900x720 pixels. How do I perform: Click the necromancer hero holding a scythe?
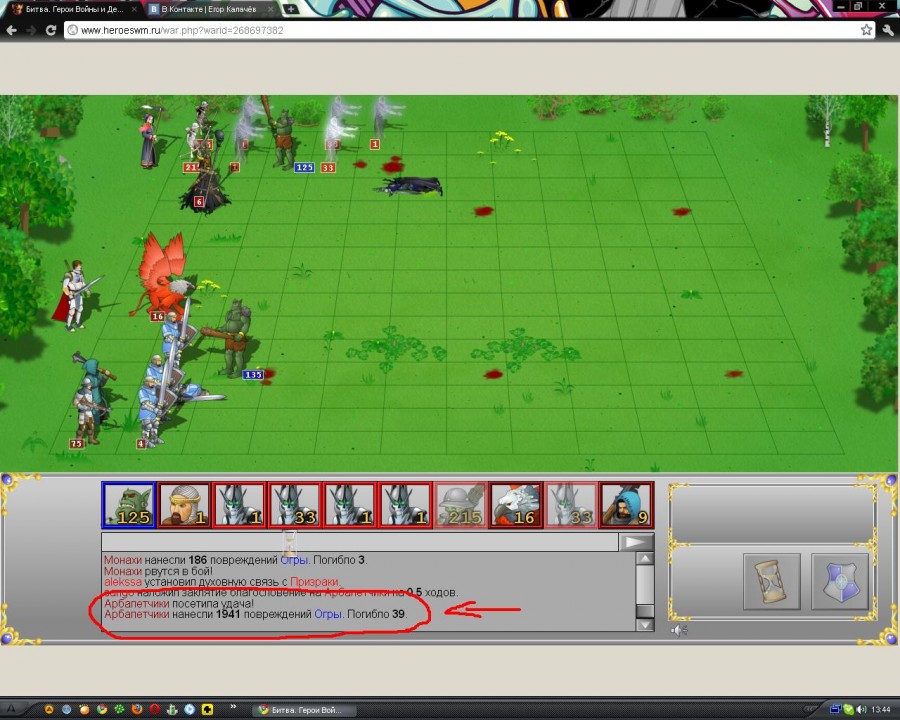pyautogui.click(x=150, y=138)
